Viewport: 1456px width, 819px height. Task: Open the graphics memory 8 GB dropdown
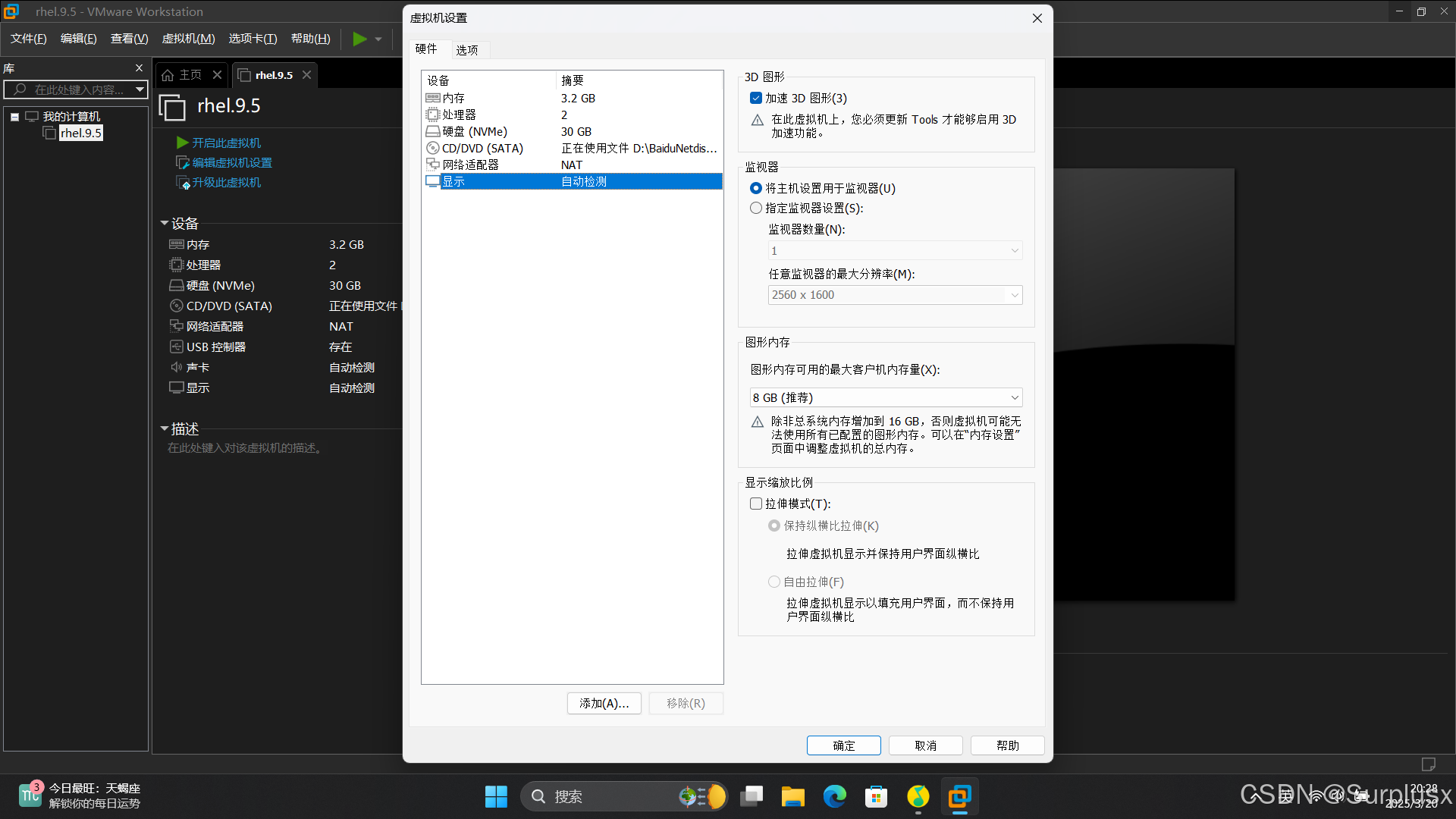(x=885, y=397)
